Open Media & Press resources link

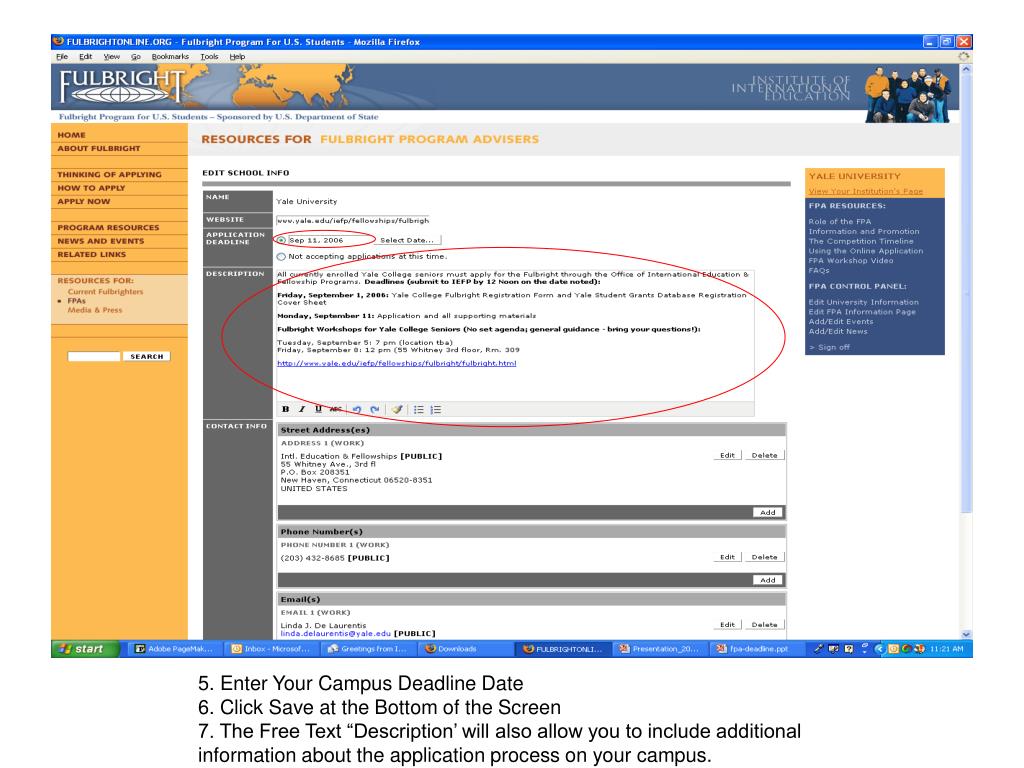[95, 310]
